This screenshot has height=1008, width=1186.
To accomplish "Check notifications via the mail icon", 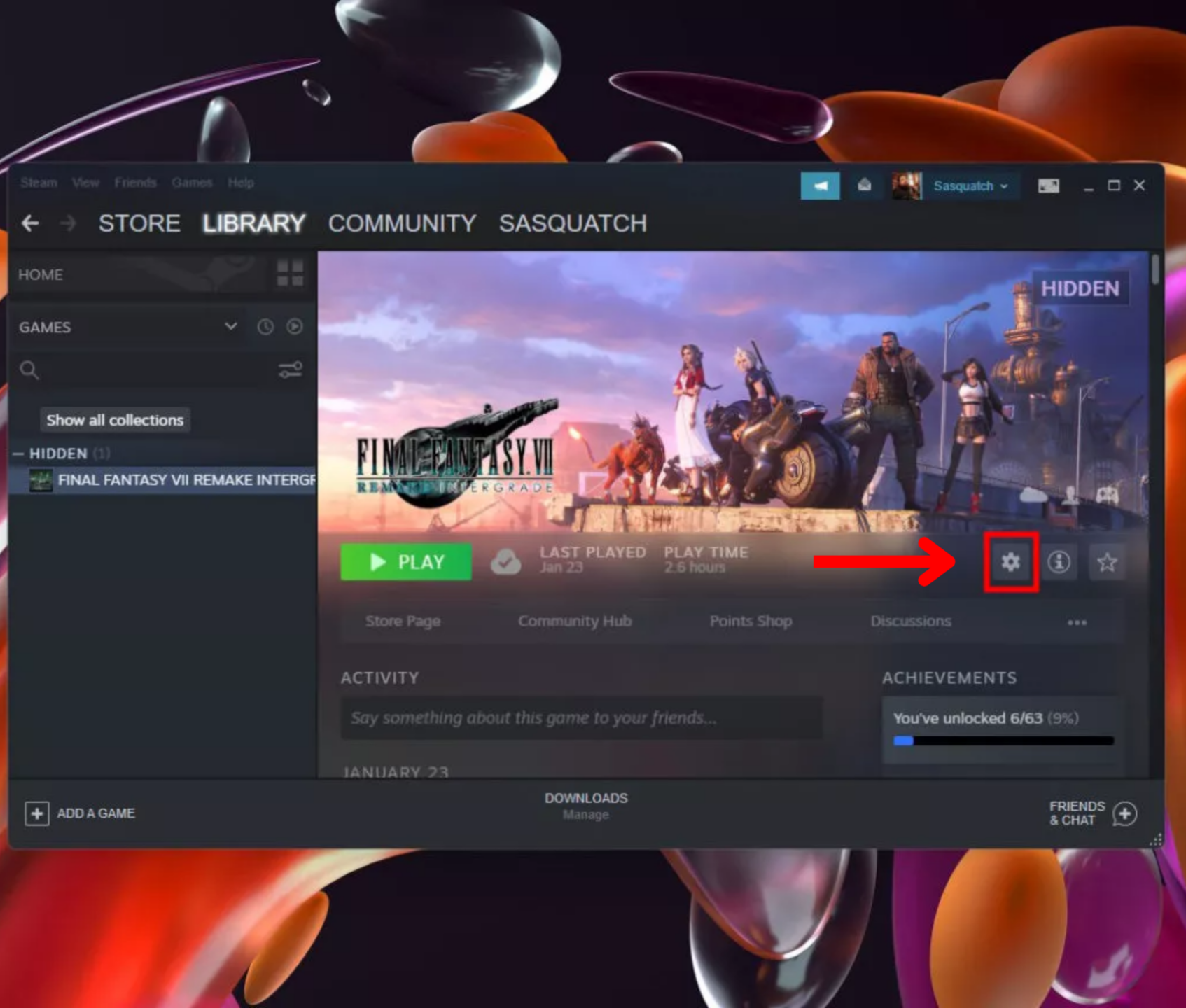I will point(865,185).
